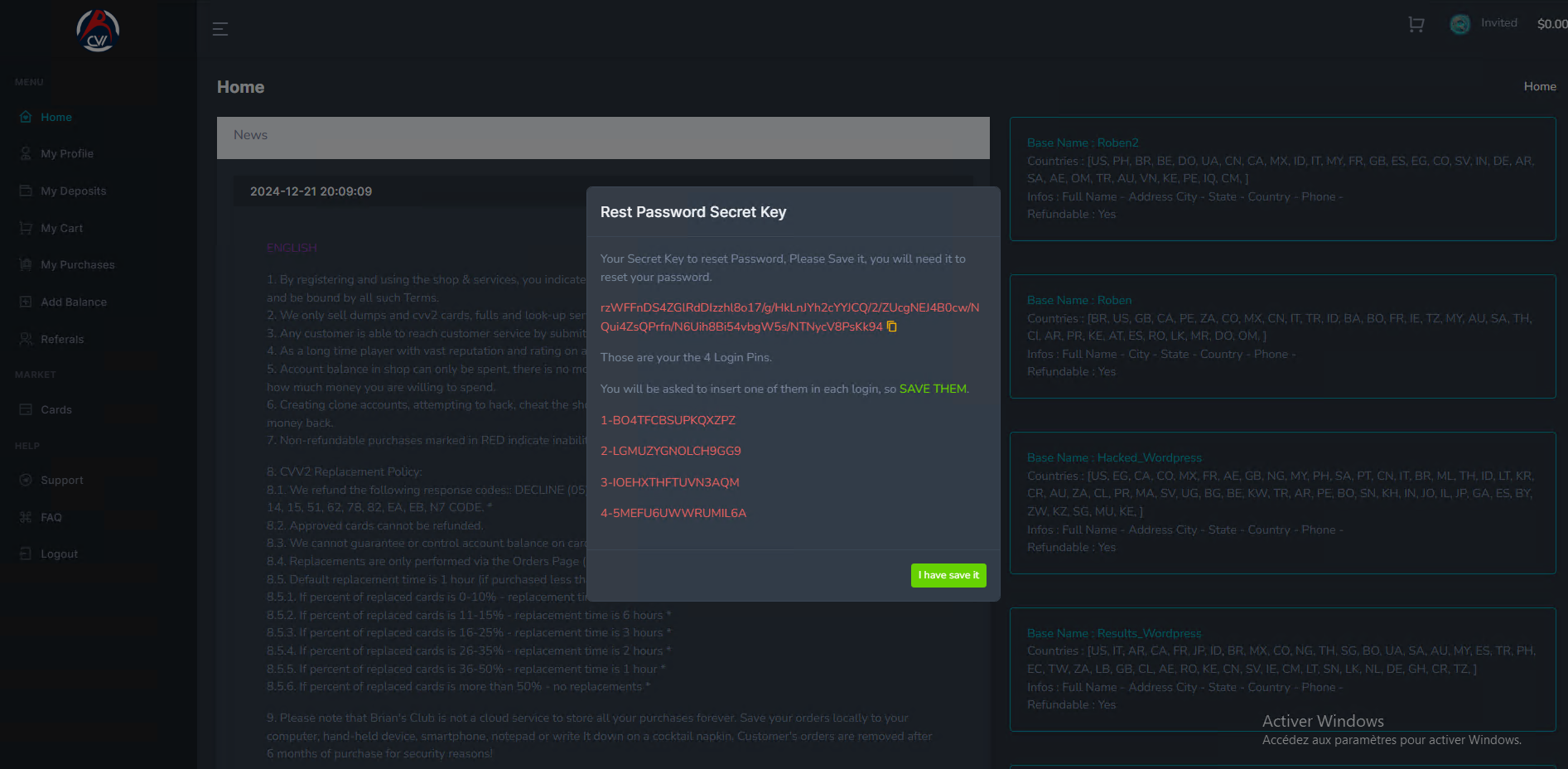Screen dimensions: 1568x769
Task: Click the user avatar icon beside Invited
Action: tap(1460, 24)
